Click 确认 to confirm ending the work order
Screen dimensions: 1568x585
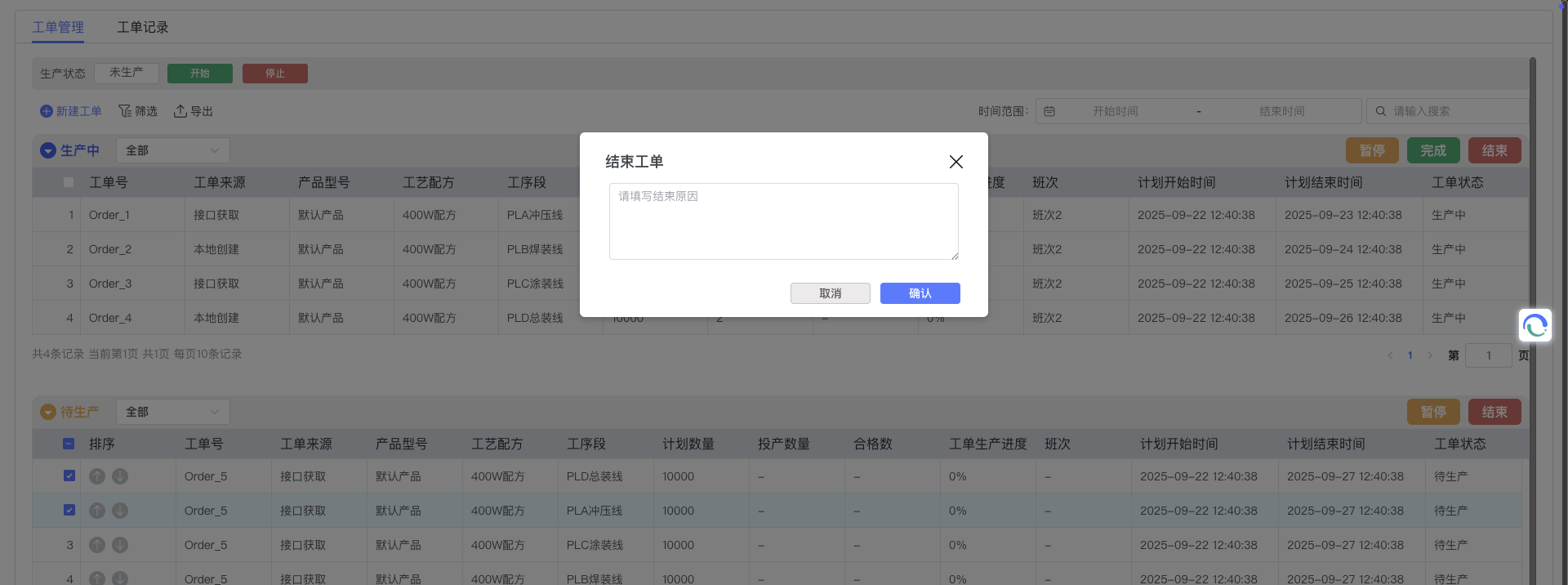pos(920,293)
